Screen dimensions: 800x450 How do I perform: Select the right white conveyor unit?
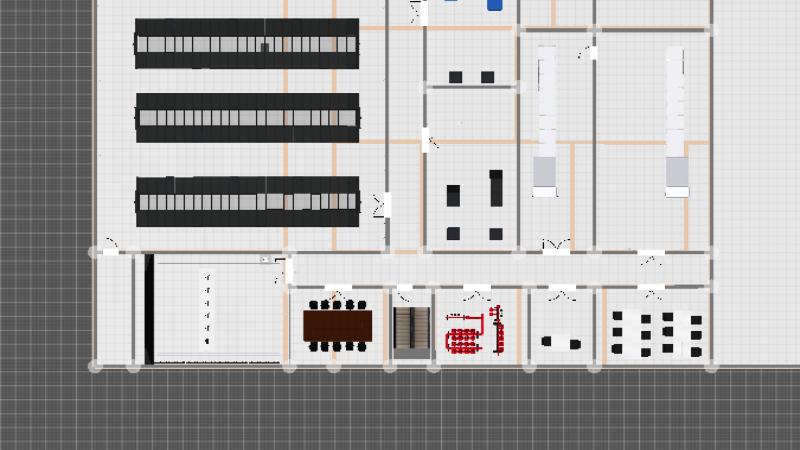[677, 120]
